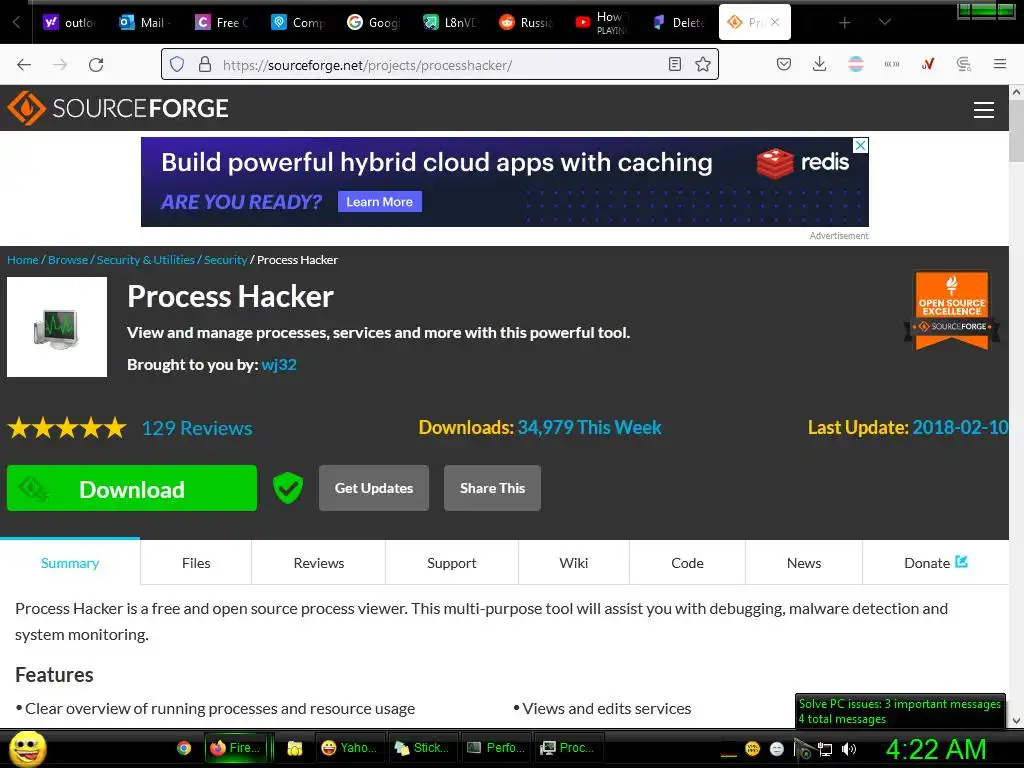
Task: Click the Process Hacker project icon thumbnail
Action: 57,327
